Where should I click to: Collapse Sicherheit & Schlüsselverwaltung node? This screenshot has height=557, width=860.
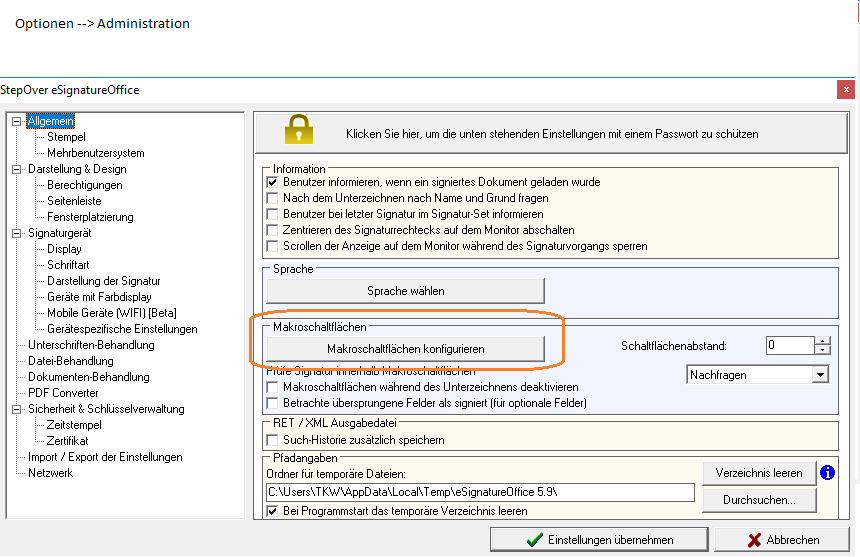pyautogui.click(x=17, y=409)
